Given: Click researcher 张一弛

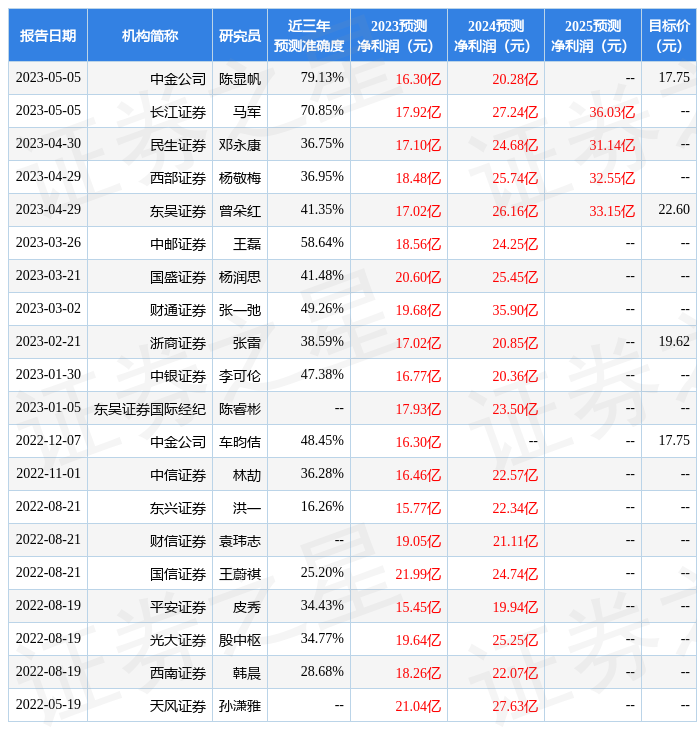Looking at the screenshot, I should [x=240, y=311].
